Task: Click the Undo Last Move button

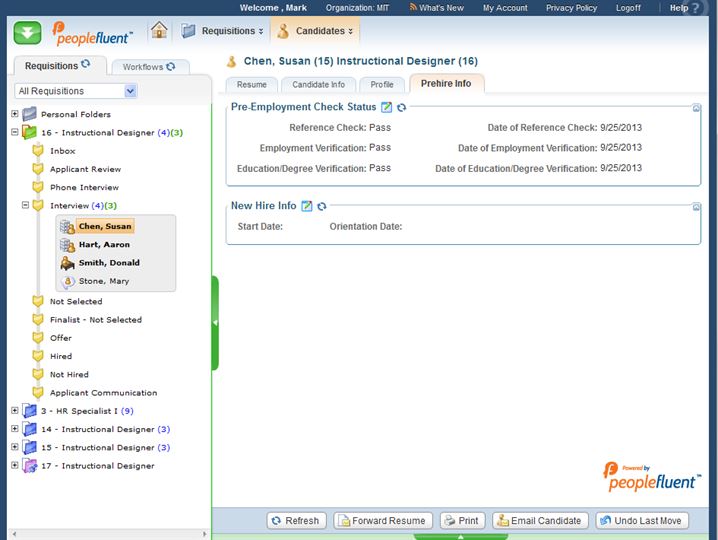Action: [642, 520]
